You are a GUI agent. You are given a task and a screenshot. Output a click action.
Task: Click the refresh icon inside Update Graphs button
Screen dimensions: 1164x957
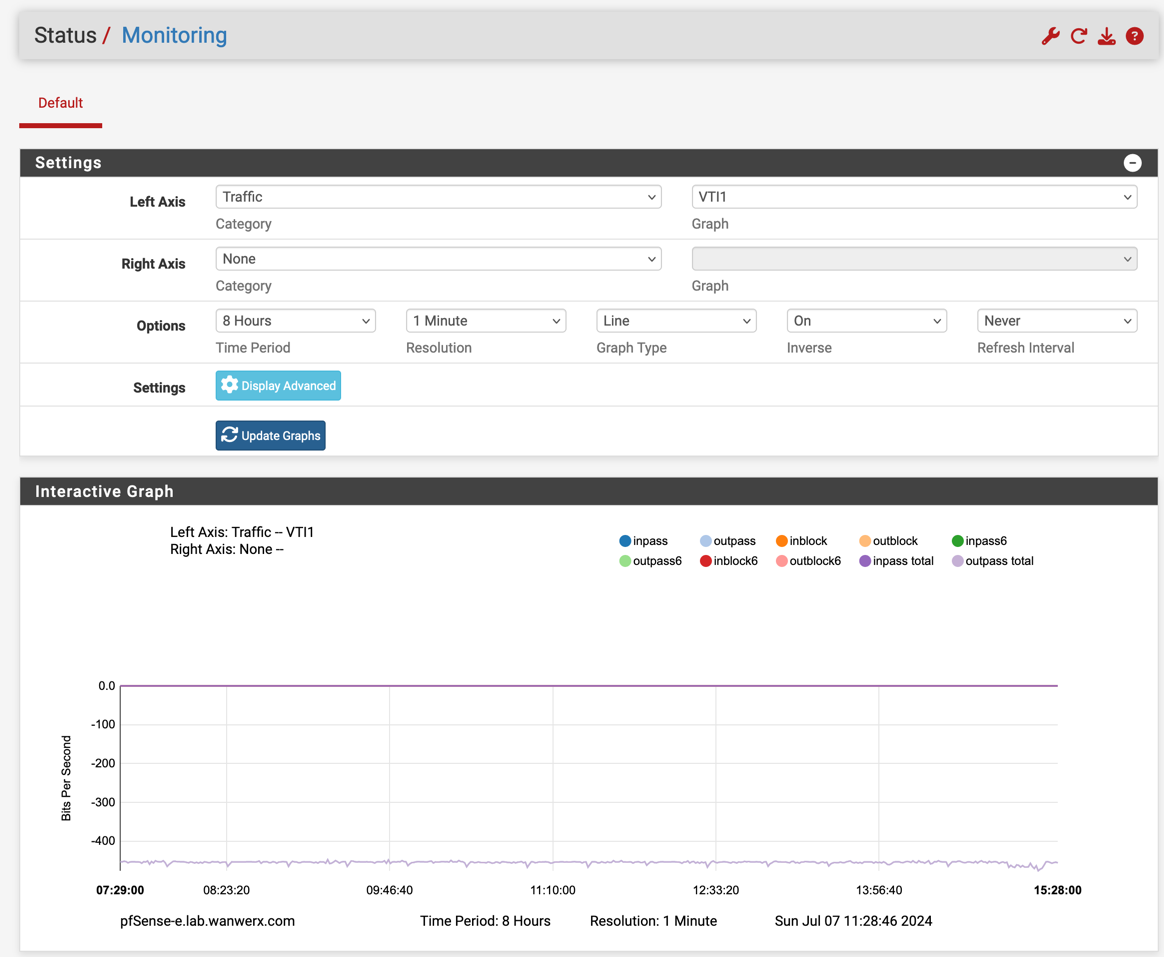coord(229,435)
